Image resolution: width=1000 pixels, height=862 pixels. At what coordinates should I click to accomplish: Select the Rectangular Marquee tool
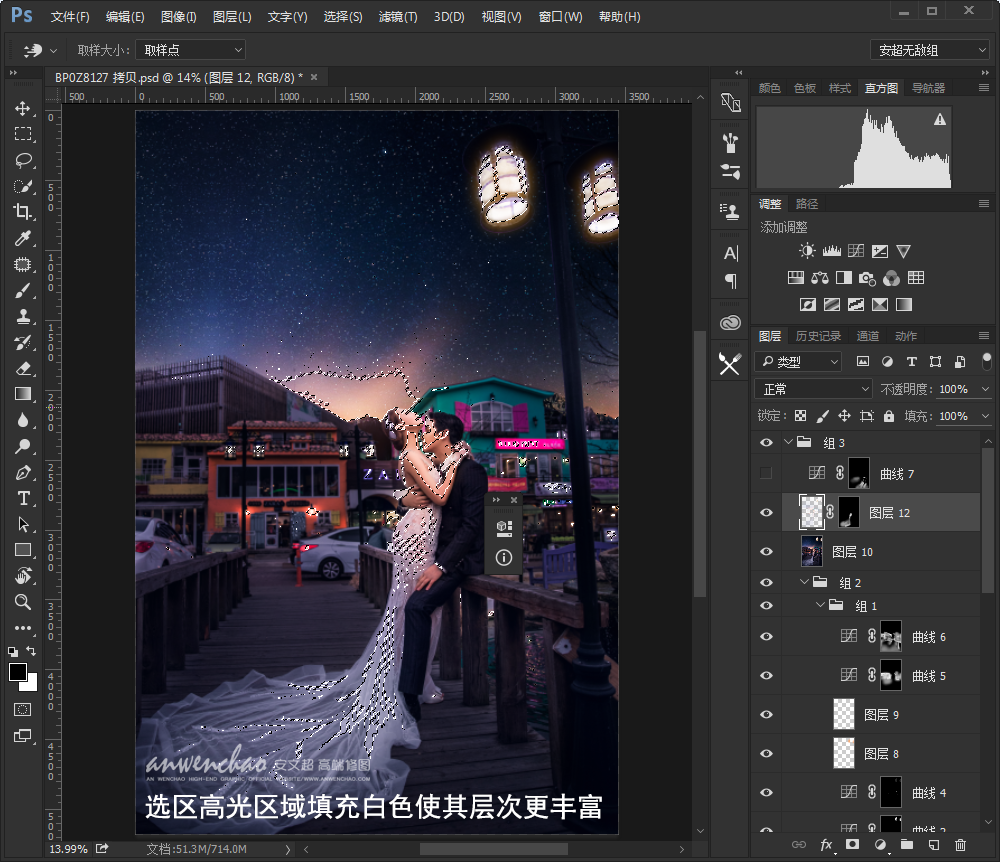point(23,134)
